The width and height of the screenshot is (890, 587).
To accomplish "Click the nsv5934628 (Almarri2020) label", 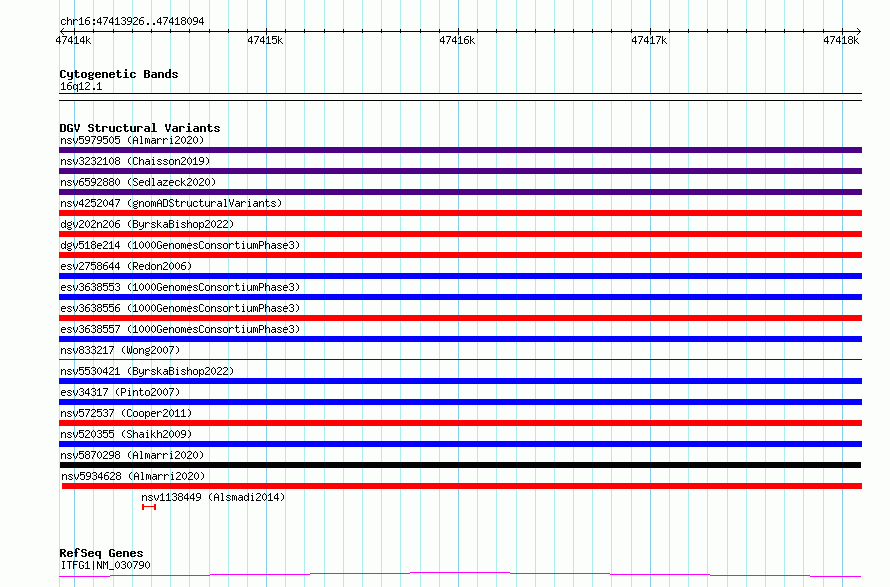I will tap(133, 476).
